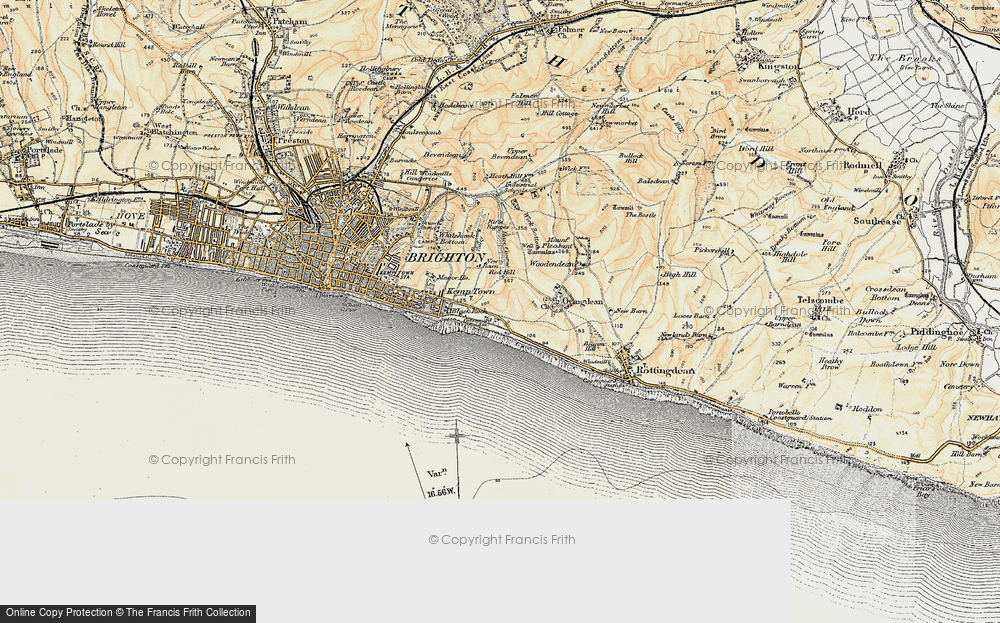Image resolution: width=1000 pixels, height=623 pixels.
Task: Click the Woodendean label
Action: 552,263
